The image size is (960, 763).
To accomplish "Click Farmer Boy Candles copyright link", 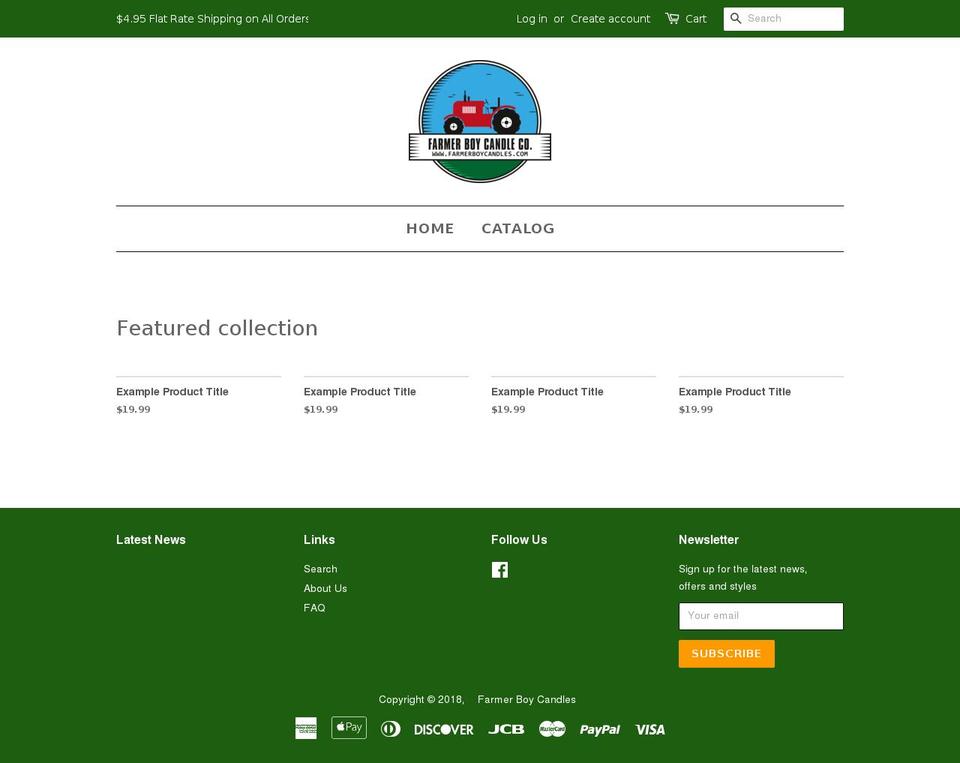I will tap(527, 699).
